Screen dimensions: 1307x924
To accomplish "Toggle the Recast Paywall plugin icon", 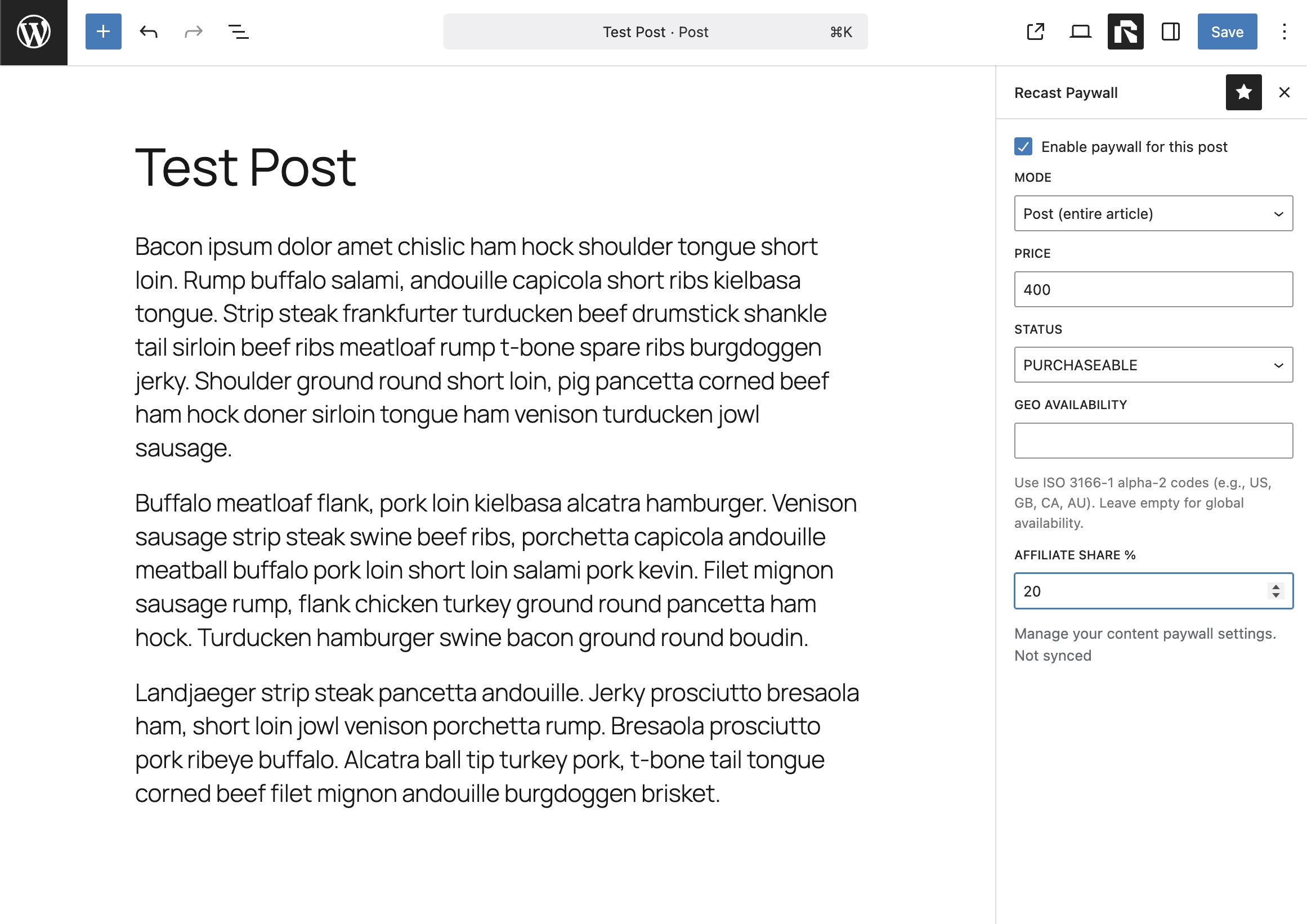I will 1125,32.
